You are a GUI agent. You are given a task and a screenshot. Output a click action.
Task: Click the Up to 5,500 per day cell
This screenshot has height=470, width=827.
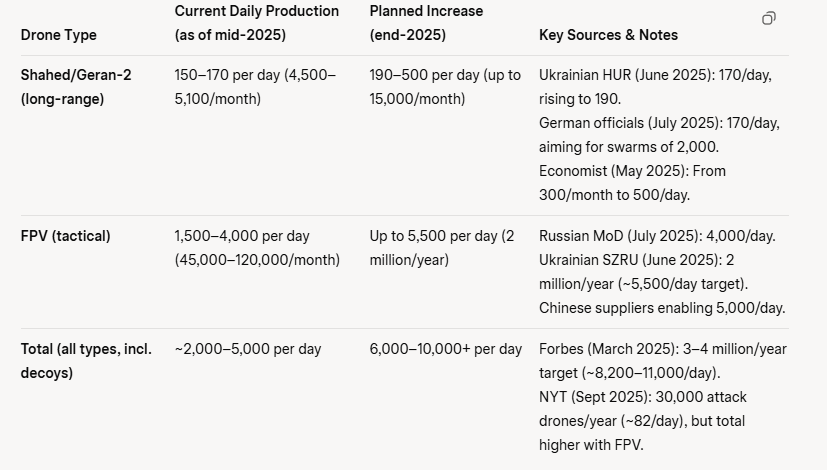441,248
